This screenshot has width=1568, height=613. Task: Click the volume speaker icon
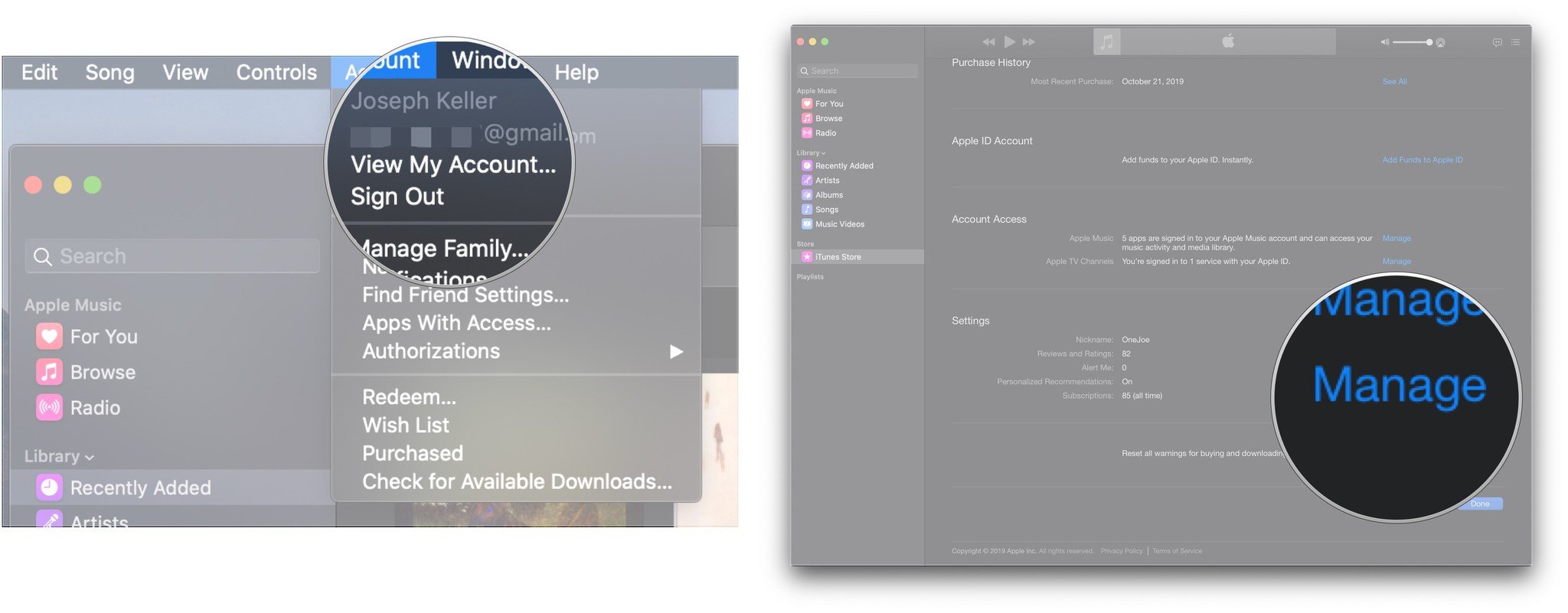(x=1385, y=42)
